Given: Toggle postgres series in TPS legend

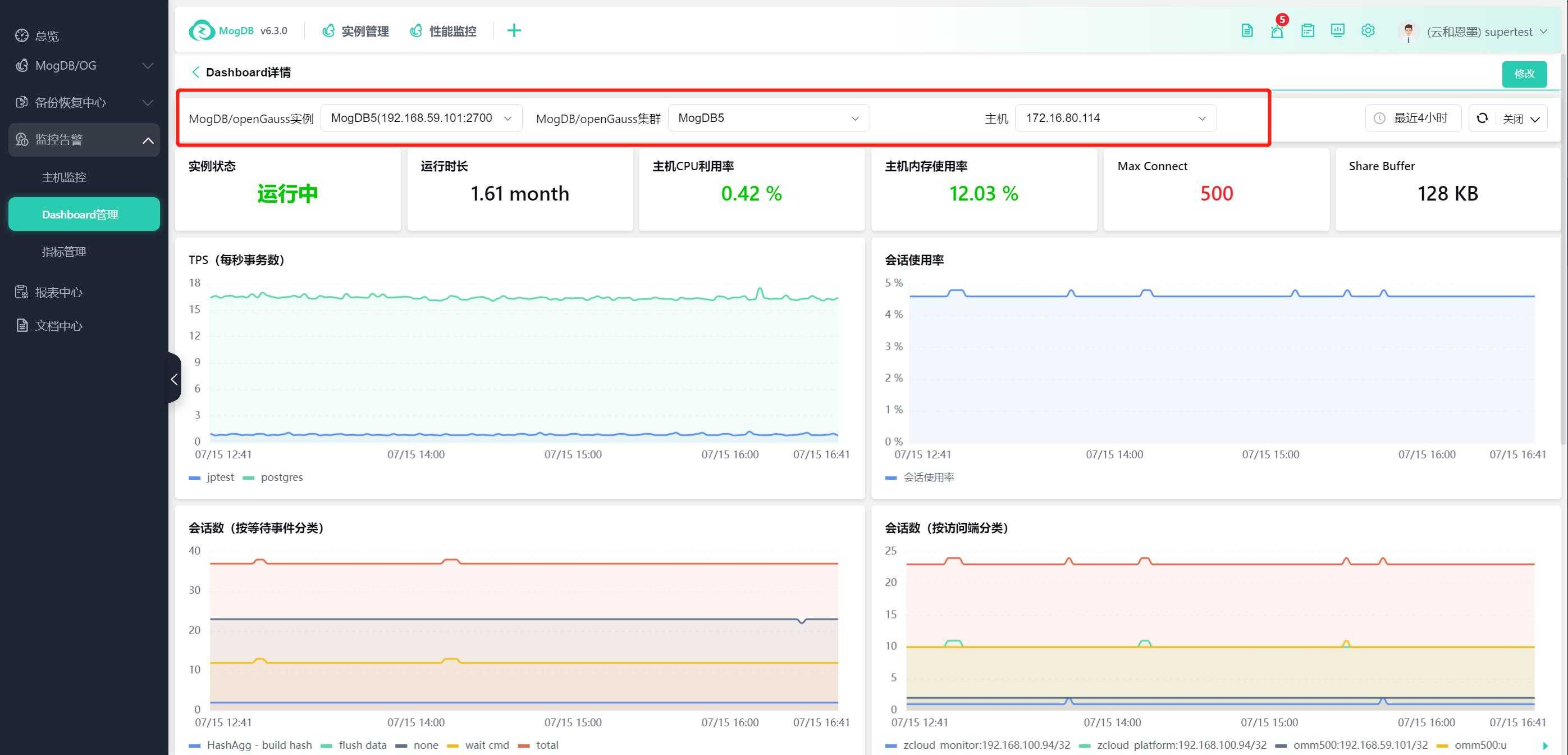Looking at the screenshot, I should tap(273, 477).
